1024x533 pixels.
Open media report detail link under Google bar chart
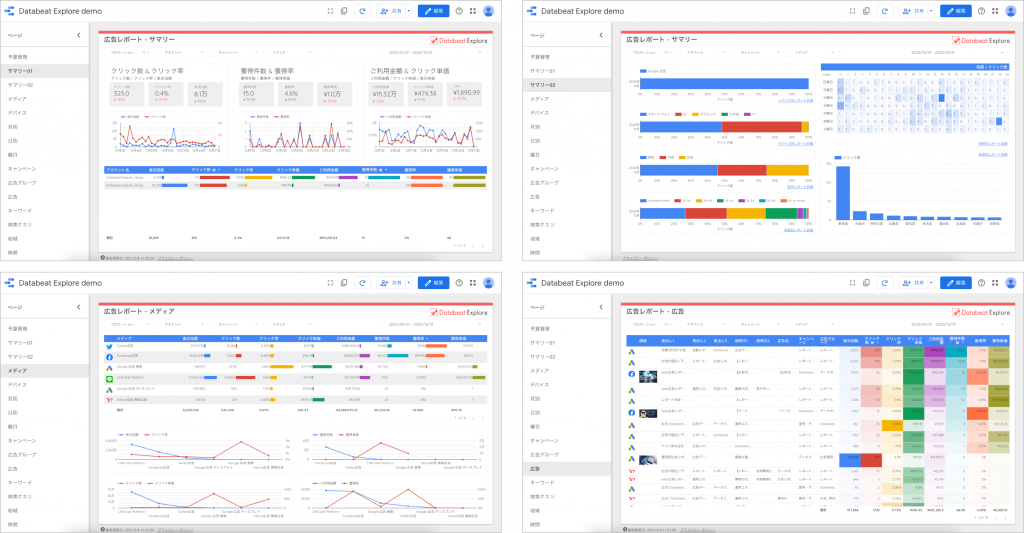795,101
